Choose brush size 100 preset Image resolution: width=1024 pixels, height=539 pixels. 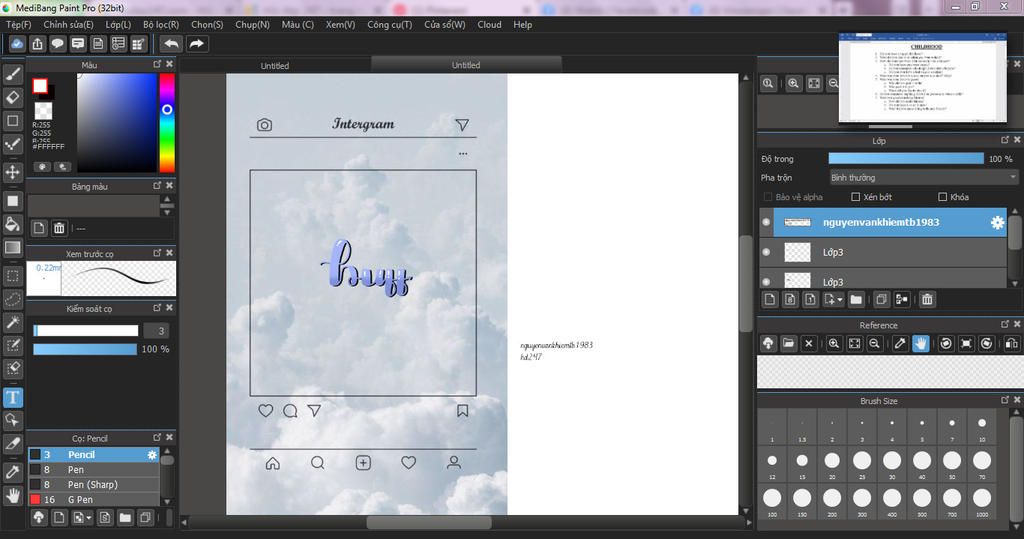[772, 502]
